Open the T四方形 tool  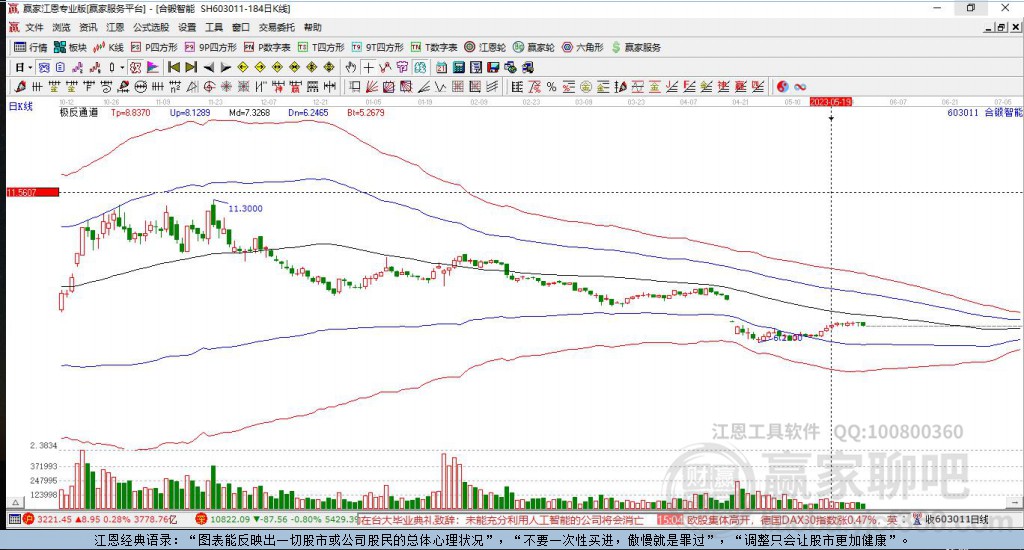[x=321, y=47]
